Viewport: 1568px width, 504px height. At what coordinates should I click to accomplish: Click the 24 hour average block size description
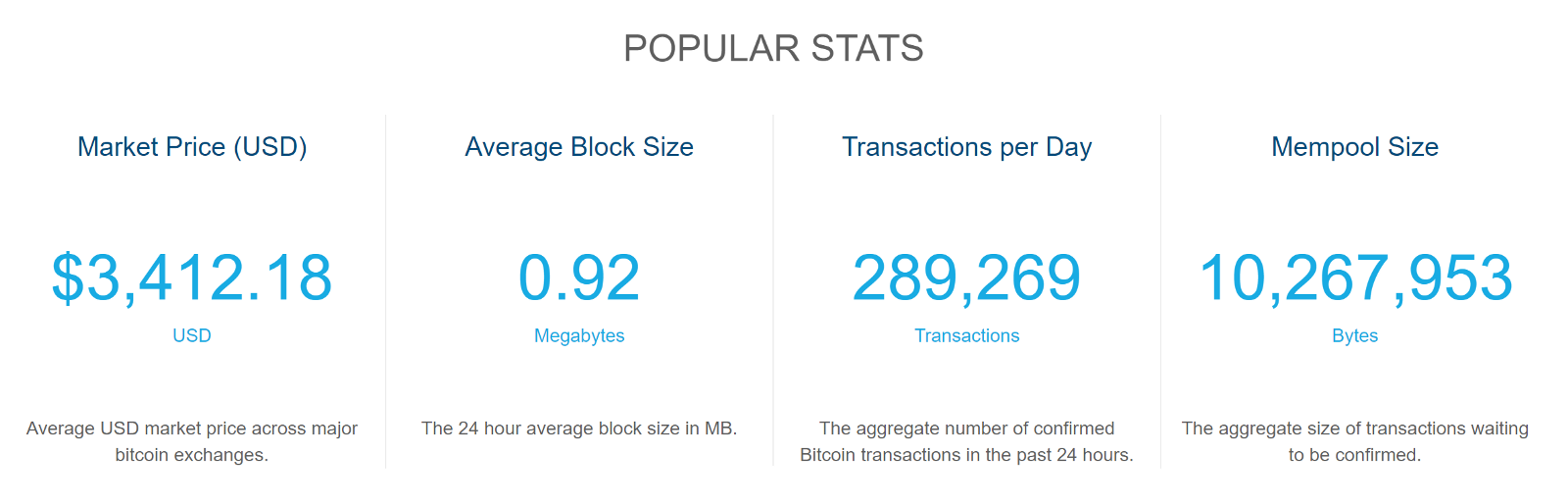tap(579, 428)
